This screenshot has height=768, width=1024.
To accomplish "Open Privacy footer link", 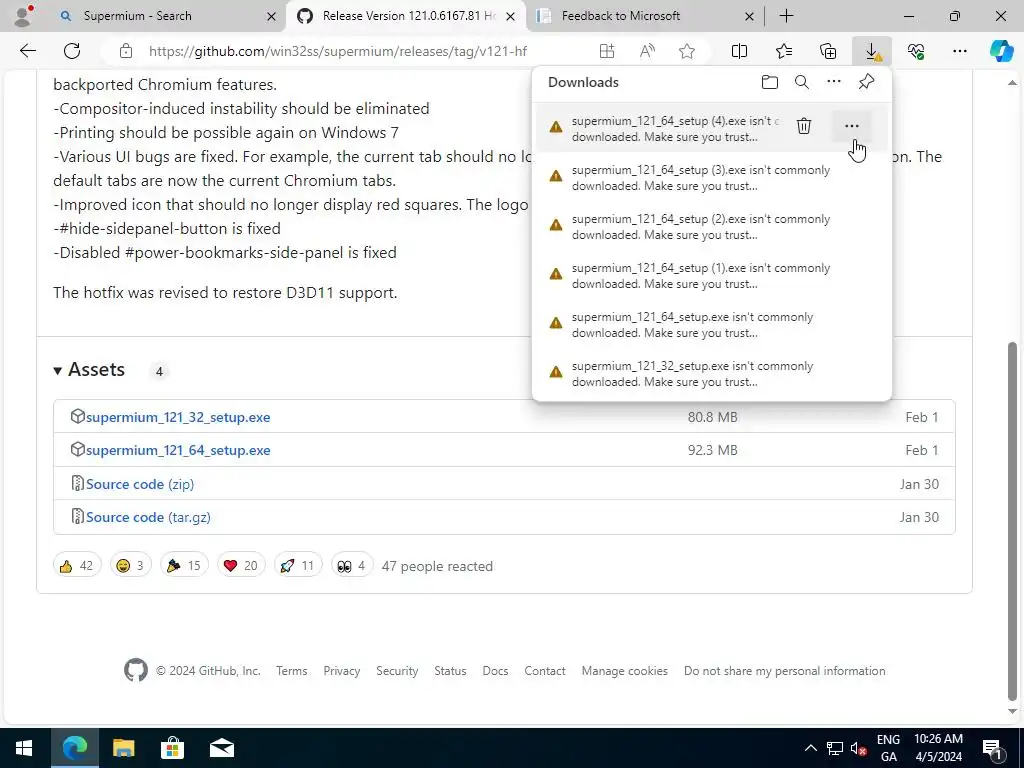I will 342,671.
